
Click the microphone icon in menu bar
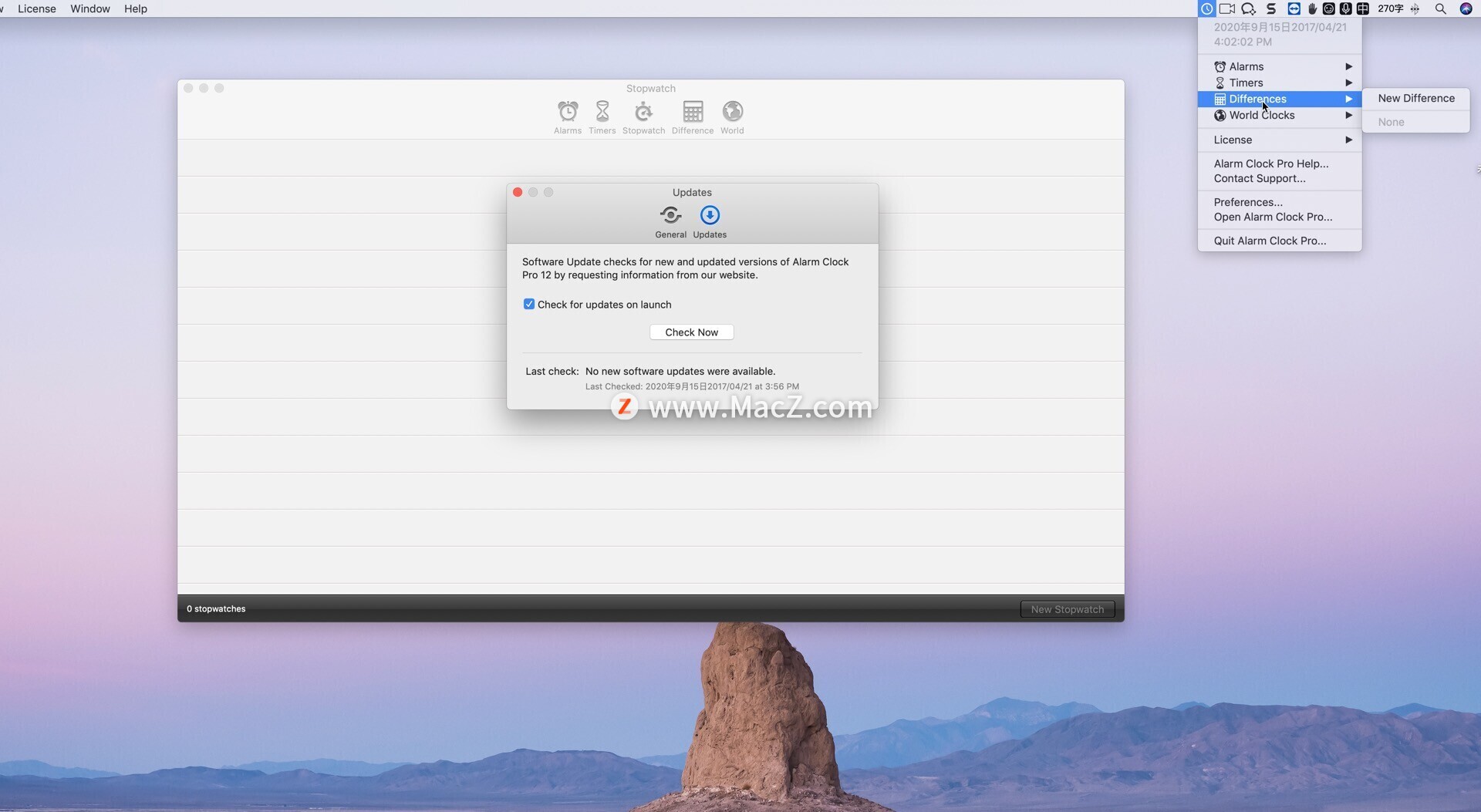click(1345, 8)
